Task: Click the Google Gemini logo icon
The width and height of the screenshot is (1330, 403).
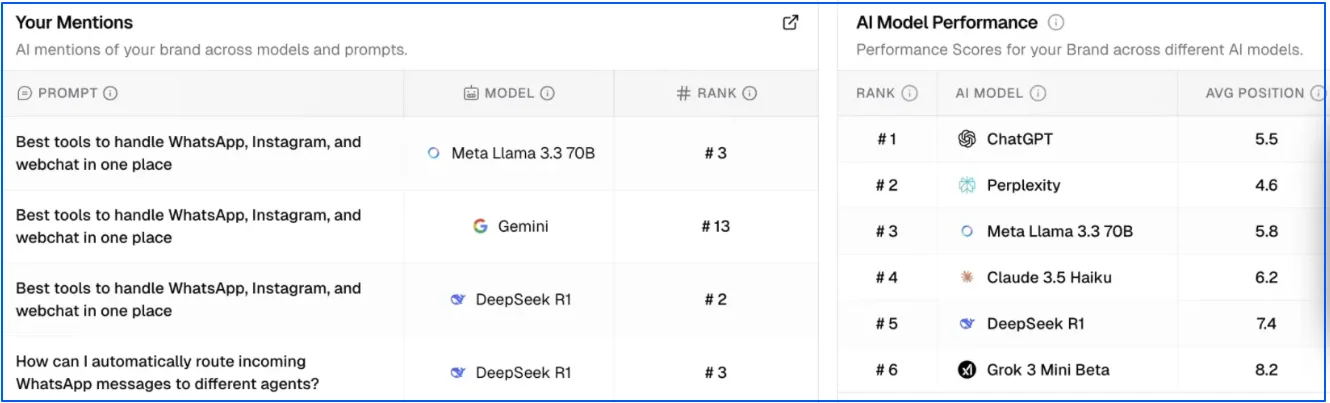Action: [480, 226]
